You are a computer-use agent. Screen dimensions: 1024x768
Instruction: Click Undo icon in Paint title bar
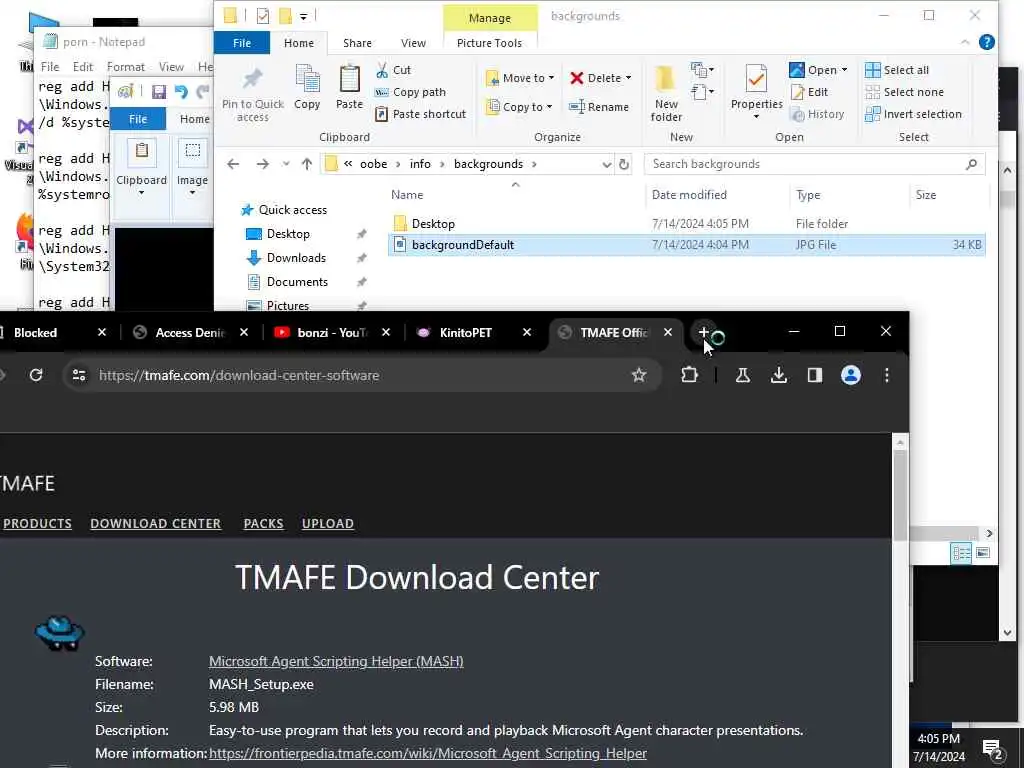181,92
